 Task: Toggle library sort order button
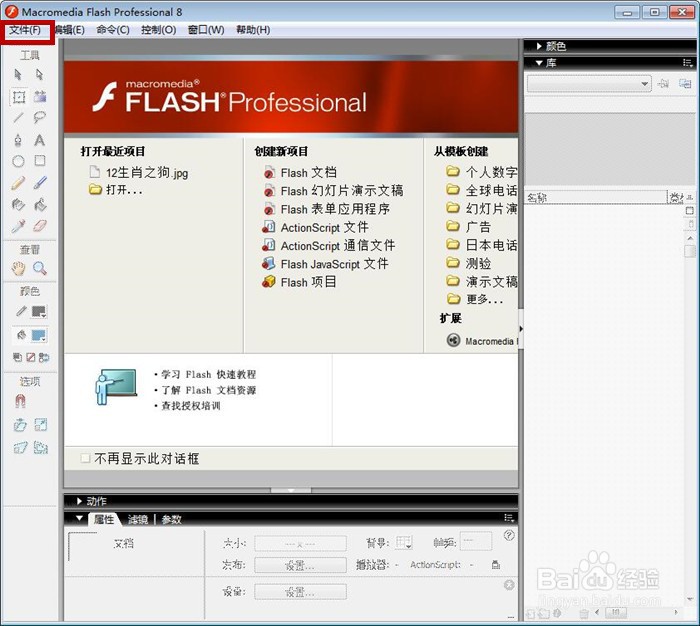(x=690, y=197)
